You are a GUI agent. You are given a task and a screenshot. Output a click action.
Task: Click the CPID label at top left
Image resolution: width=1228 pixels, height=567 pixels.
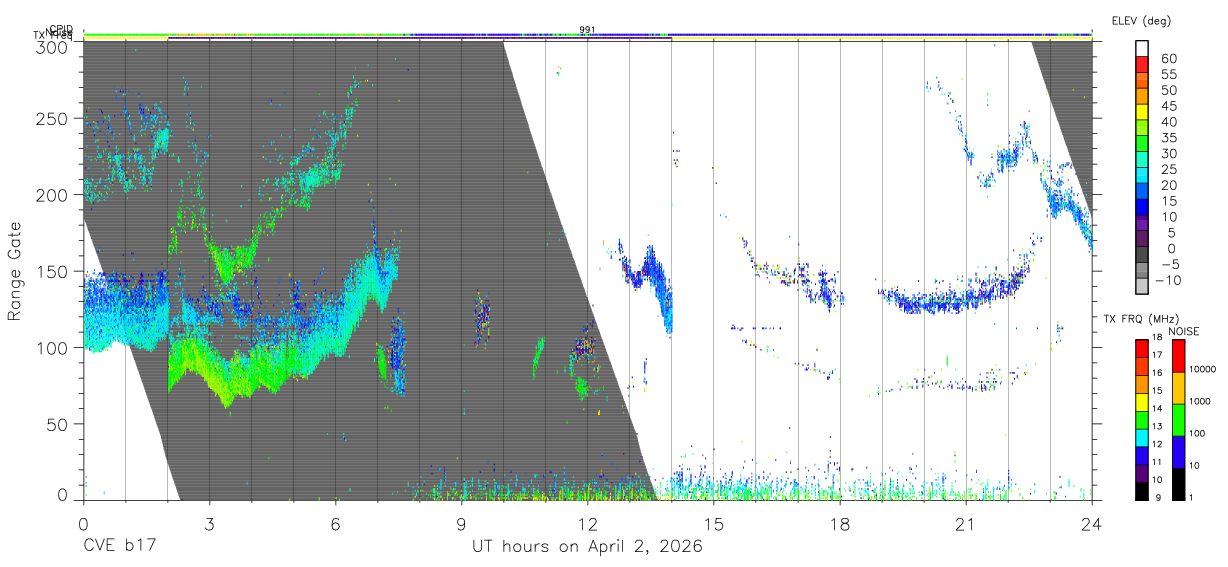coord(60,29)
